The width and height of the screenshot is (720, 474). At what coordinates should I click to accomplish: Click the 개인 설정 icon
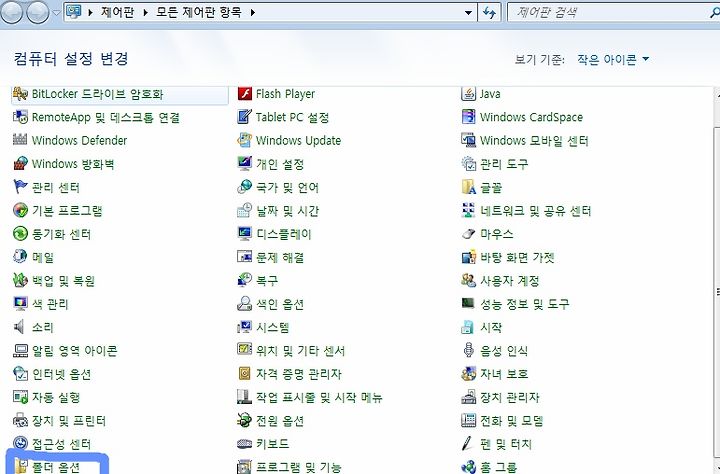245,164
